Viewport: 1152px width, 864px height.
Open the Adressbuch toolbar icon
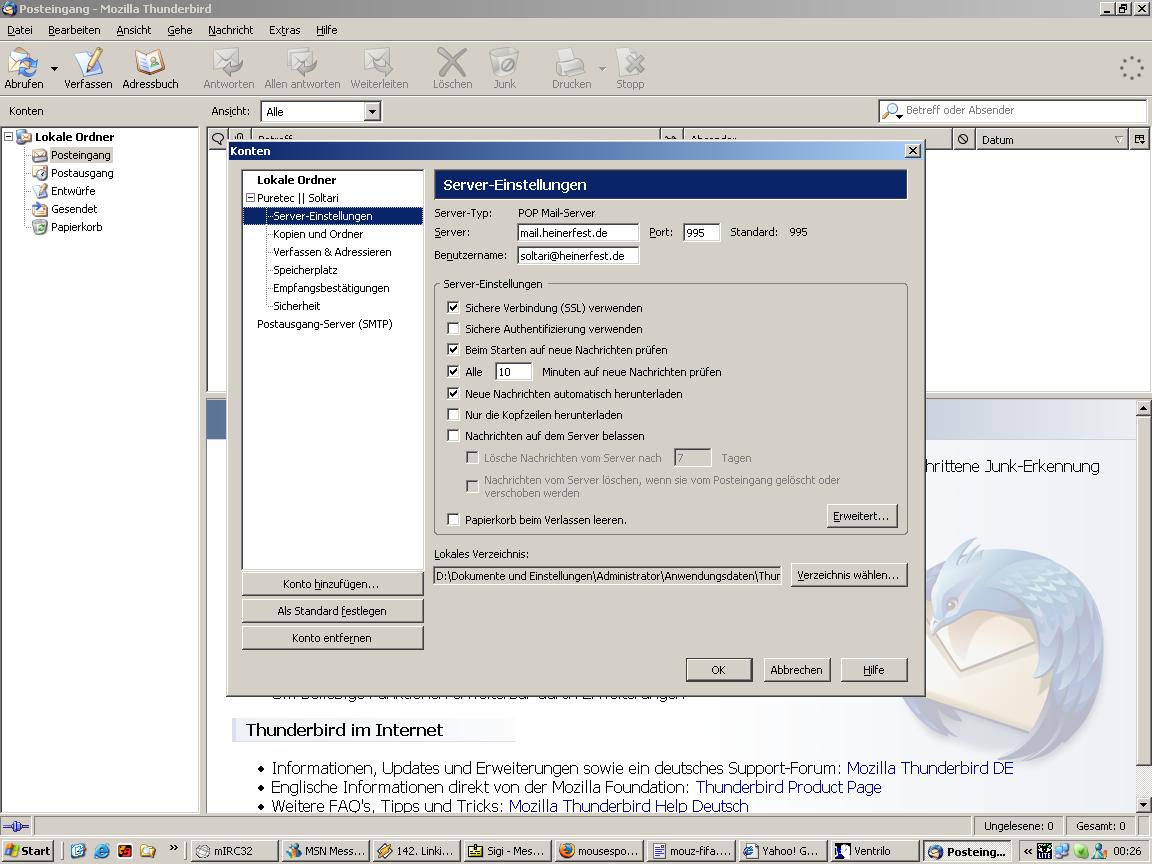click(150, 62)
